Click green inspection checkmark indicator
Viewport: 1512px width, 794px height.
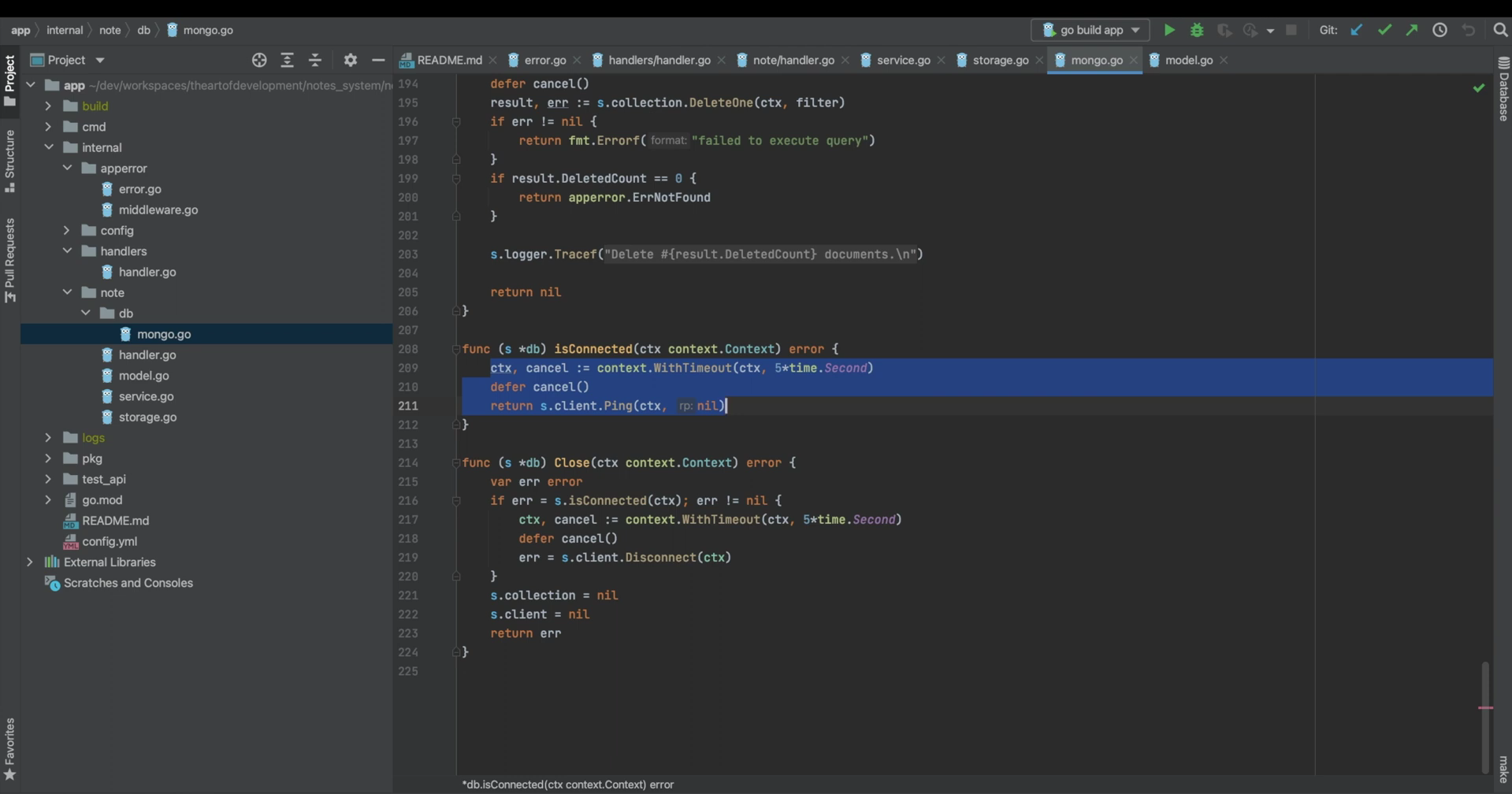coord(1478,87)
